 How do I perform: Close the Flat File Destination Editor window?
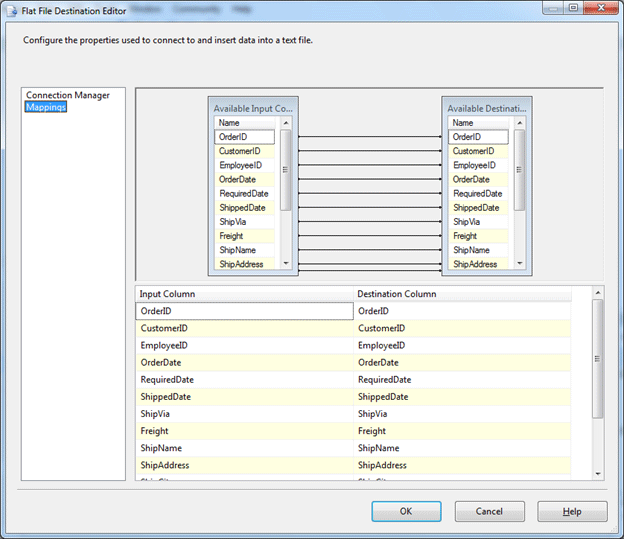click(601, 8)
